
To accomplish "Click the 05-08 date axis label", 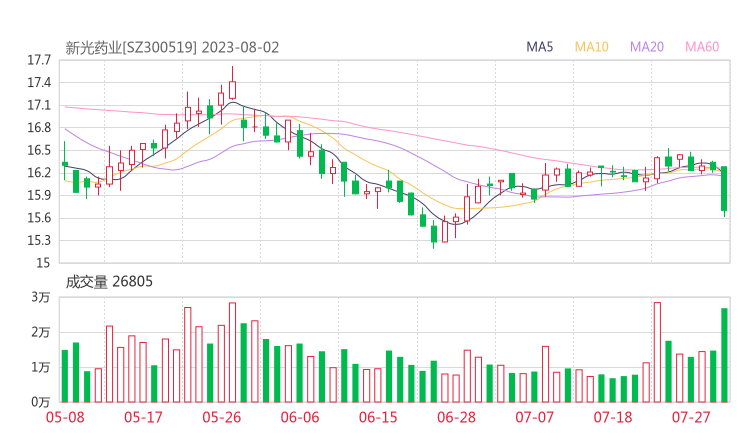I will (65, 417).
